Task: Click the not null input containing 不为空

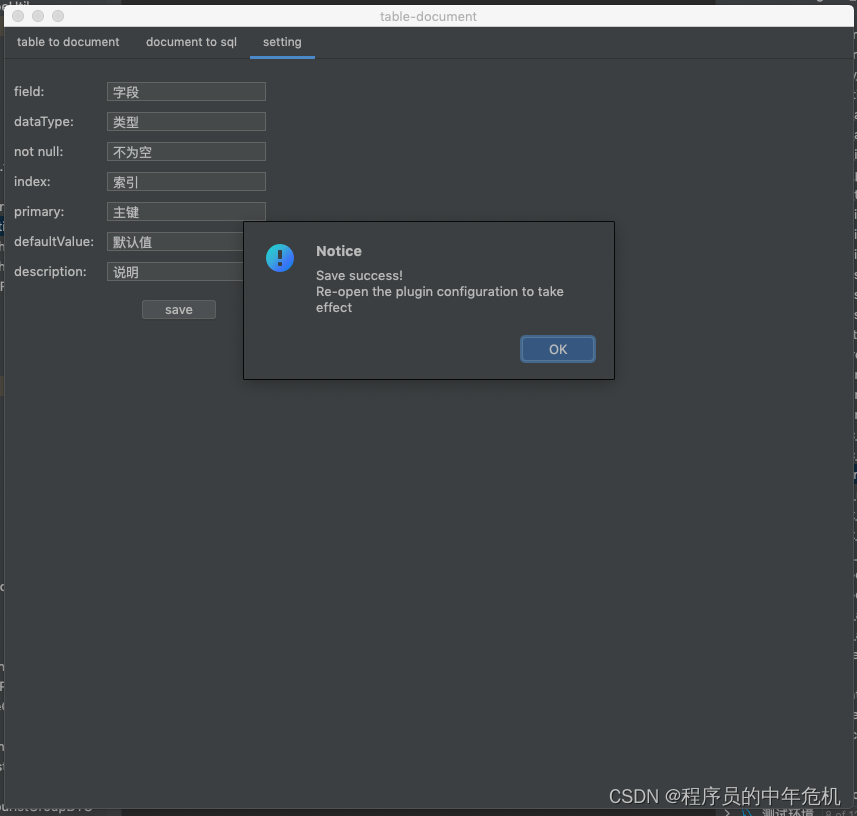Action: pos(186,151)
